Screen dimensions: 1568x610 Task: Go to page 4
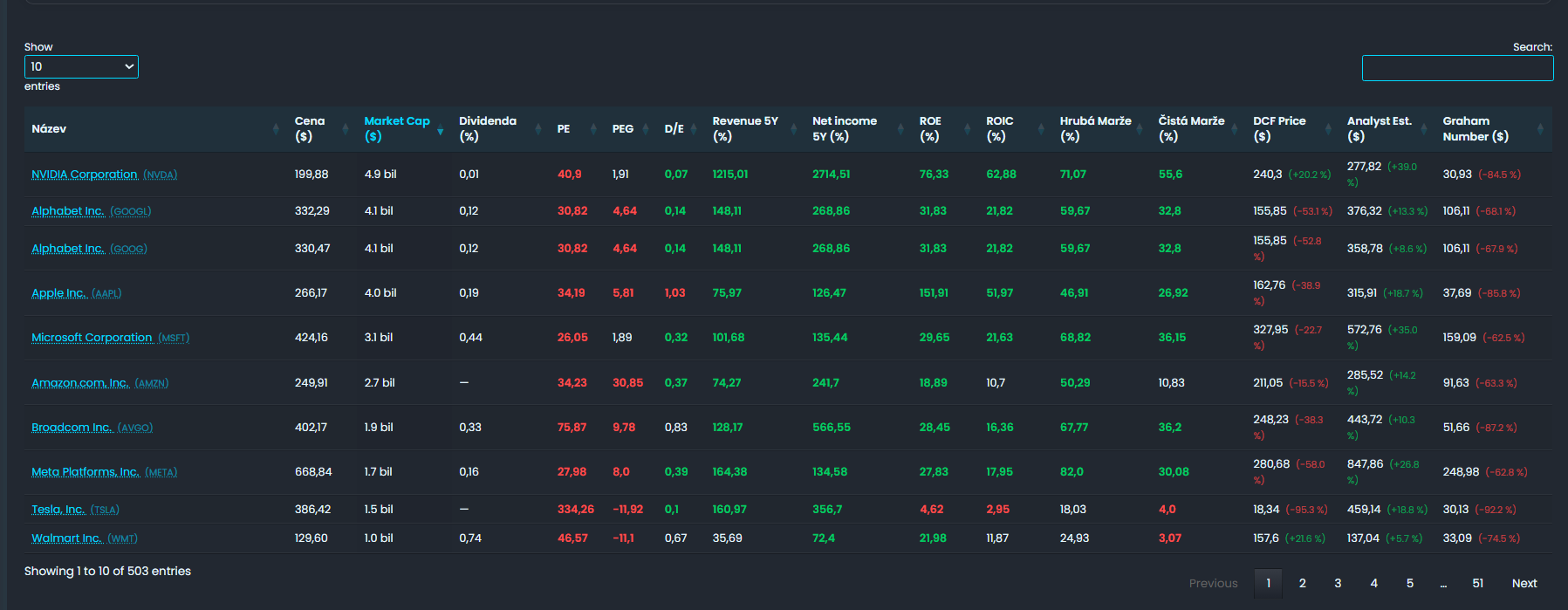coord(1373,583)
